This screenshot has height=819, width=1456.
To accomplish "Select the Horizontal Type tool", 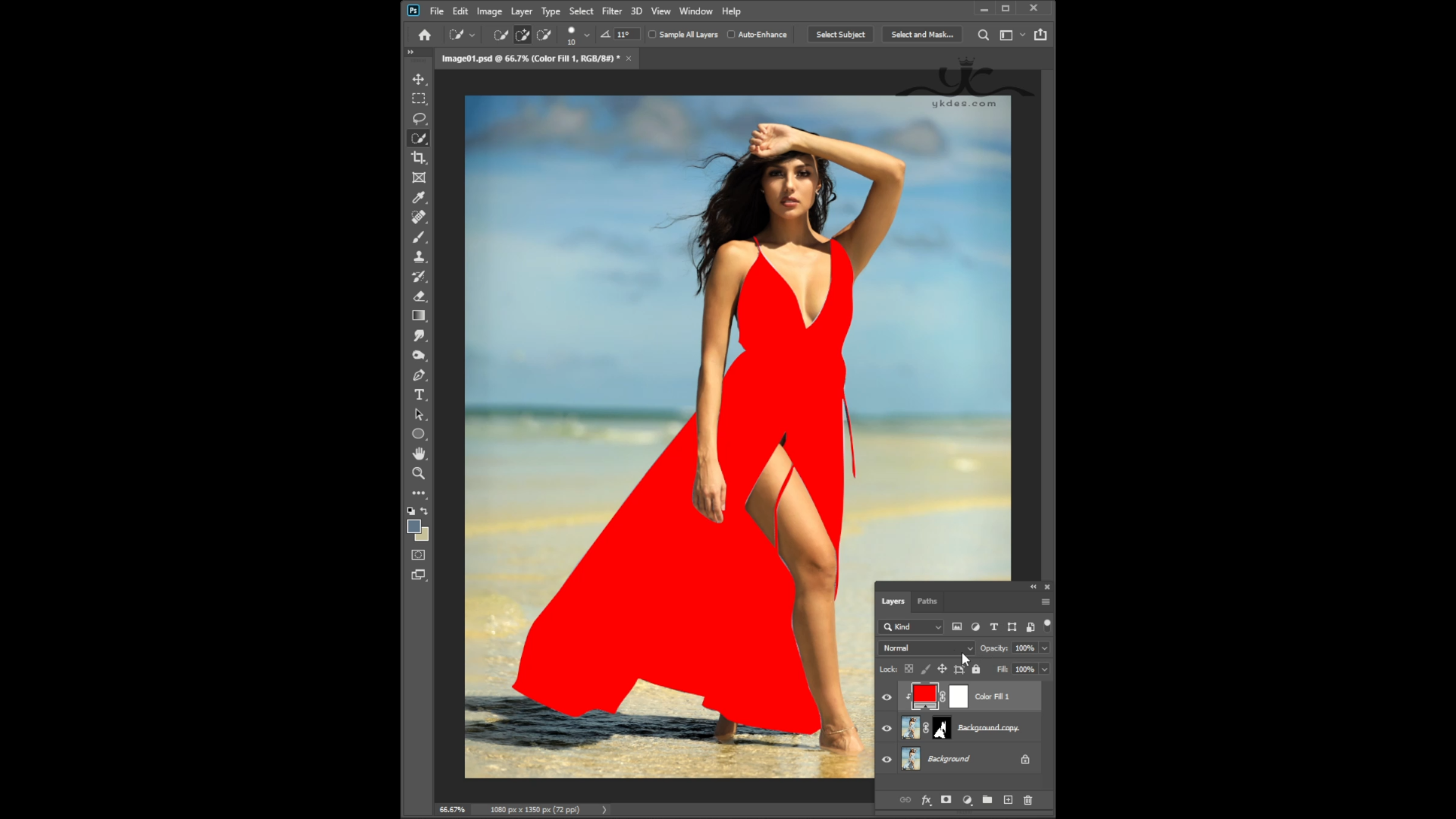I will (x=418, y=394).
